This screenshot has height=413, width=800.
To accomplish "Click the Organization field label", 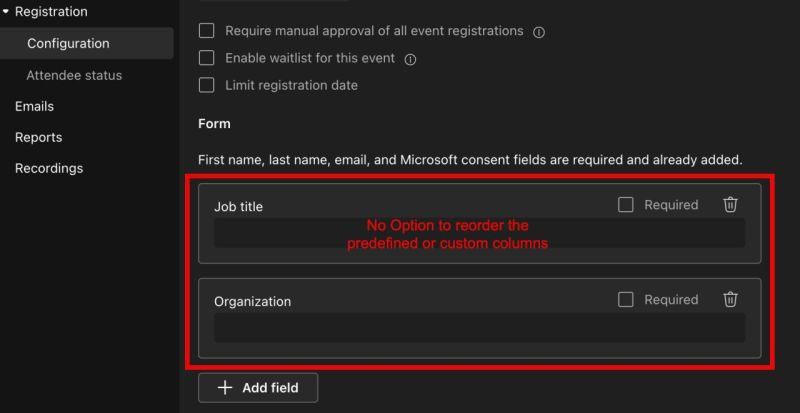I will point(252,301).
